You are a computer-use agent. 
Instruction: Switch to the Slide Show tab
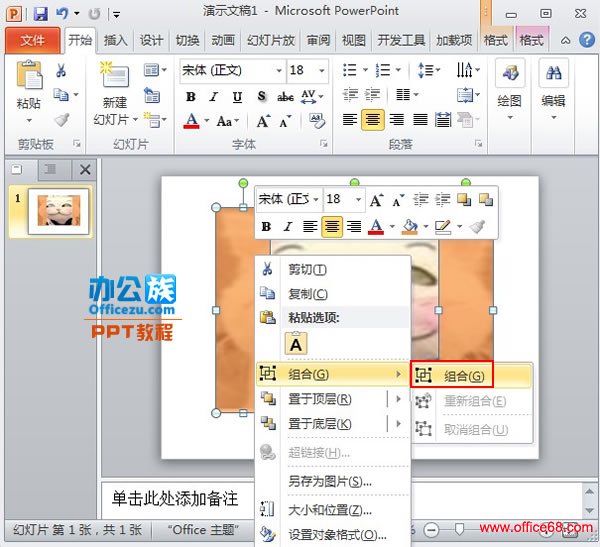click(x=271, y=40)
